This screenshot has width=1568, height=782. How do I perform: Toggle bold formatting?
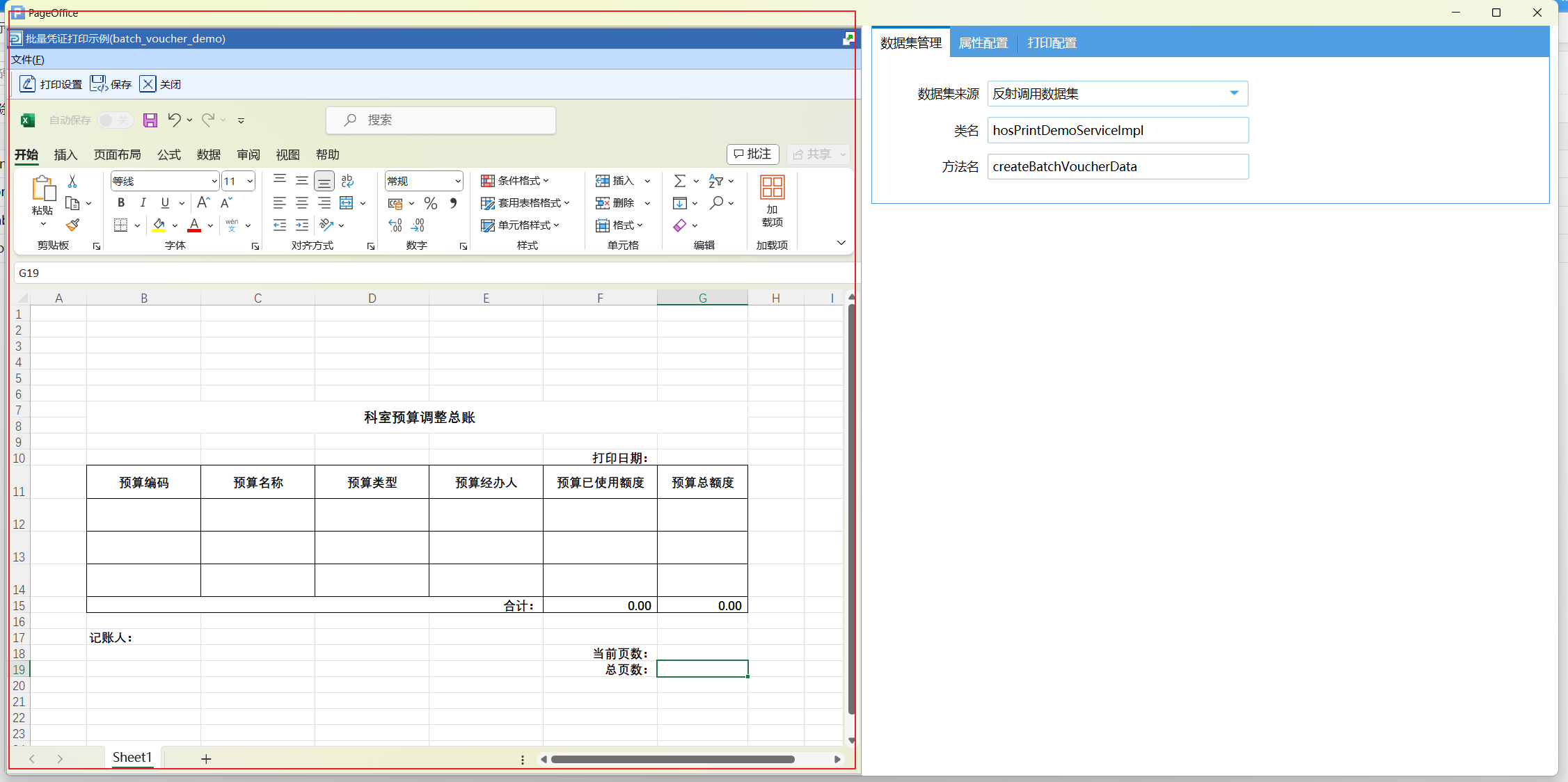coord(121,203)
